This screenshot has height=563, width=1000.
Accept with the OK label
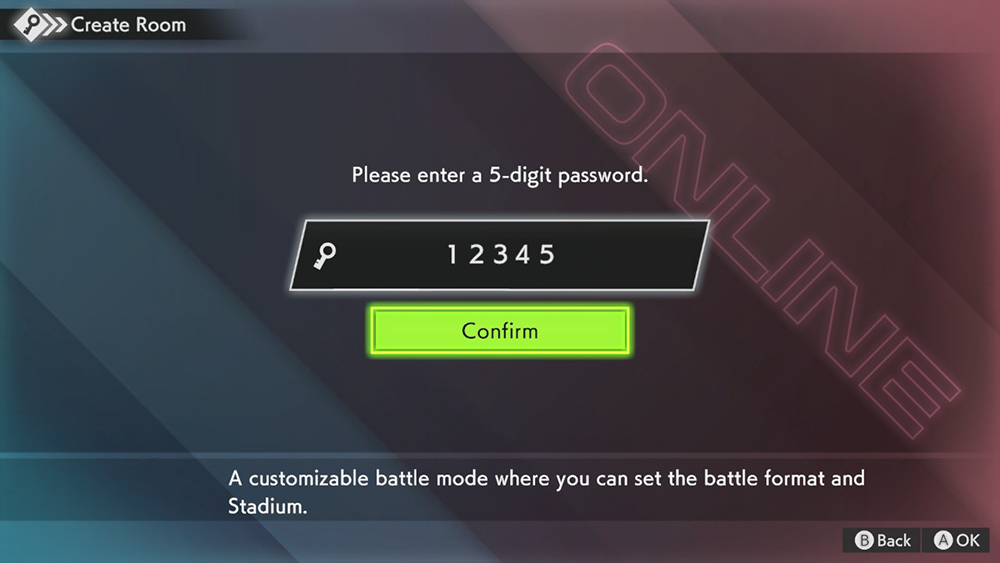[967, 541]
